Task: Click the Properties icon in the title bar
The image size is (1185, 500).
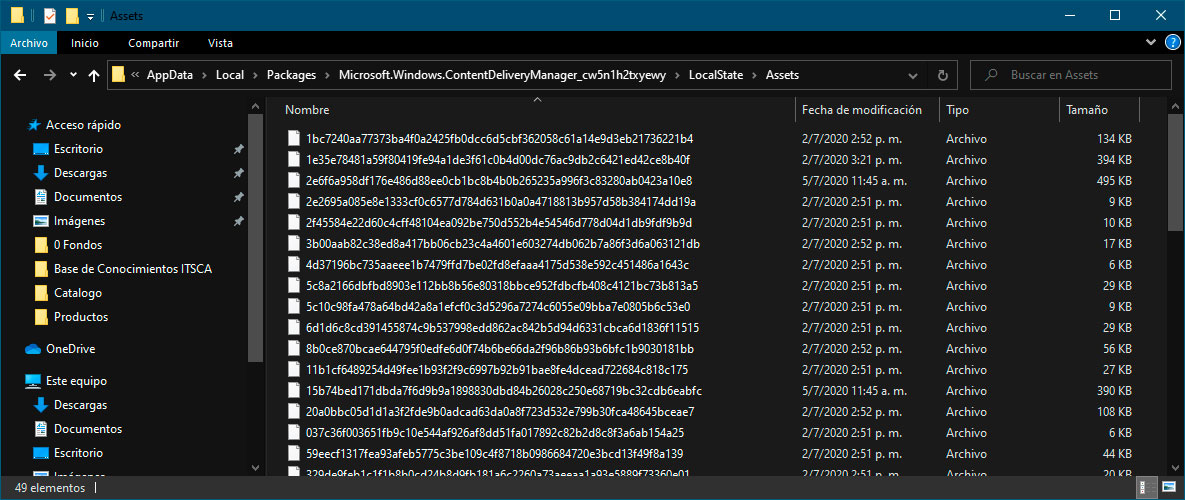Action: pyautogui.click(x=50, y=16)
